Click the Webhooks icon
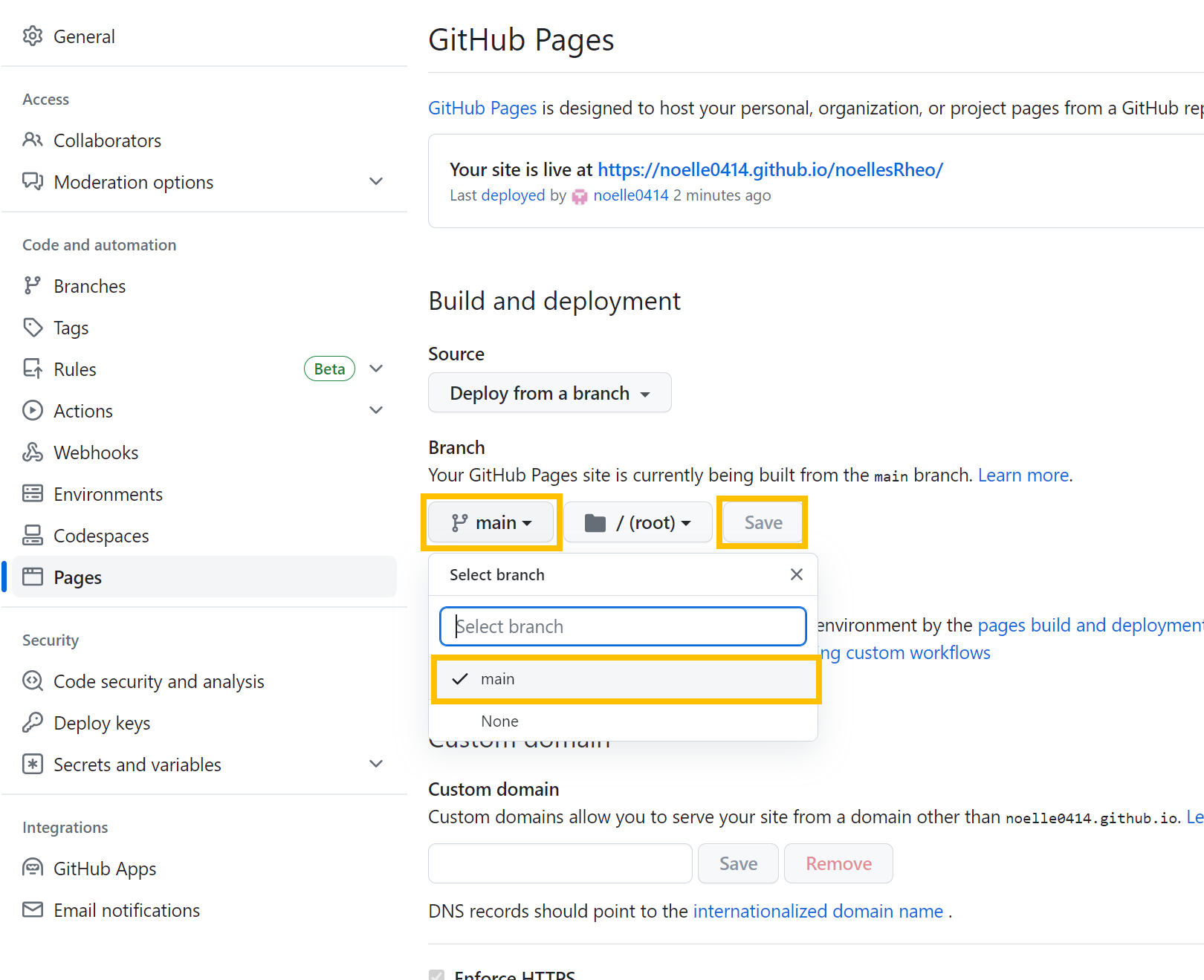This screenshot has height=980, width=1204. point(33,452)
